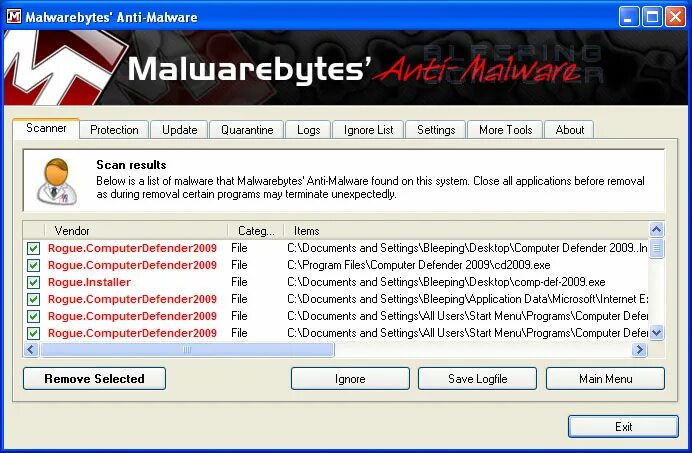Sort by the Categ... column header
The image size is (692, 453).
pos(256,230)
